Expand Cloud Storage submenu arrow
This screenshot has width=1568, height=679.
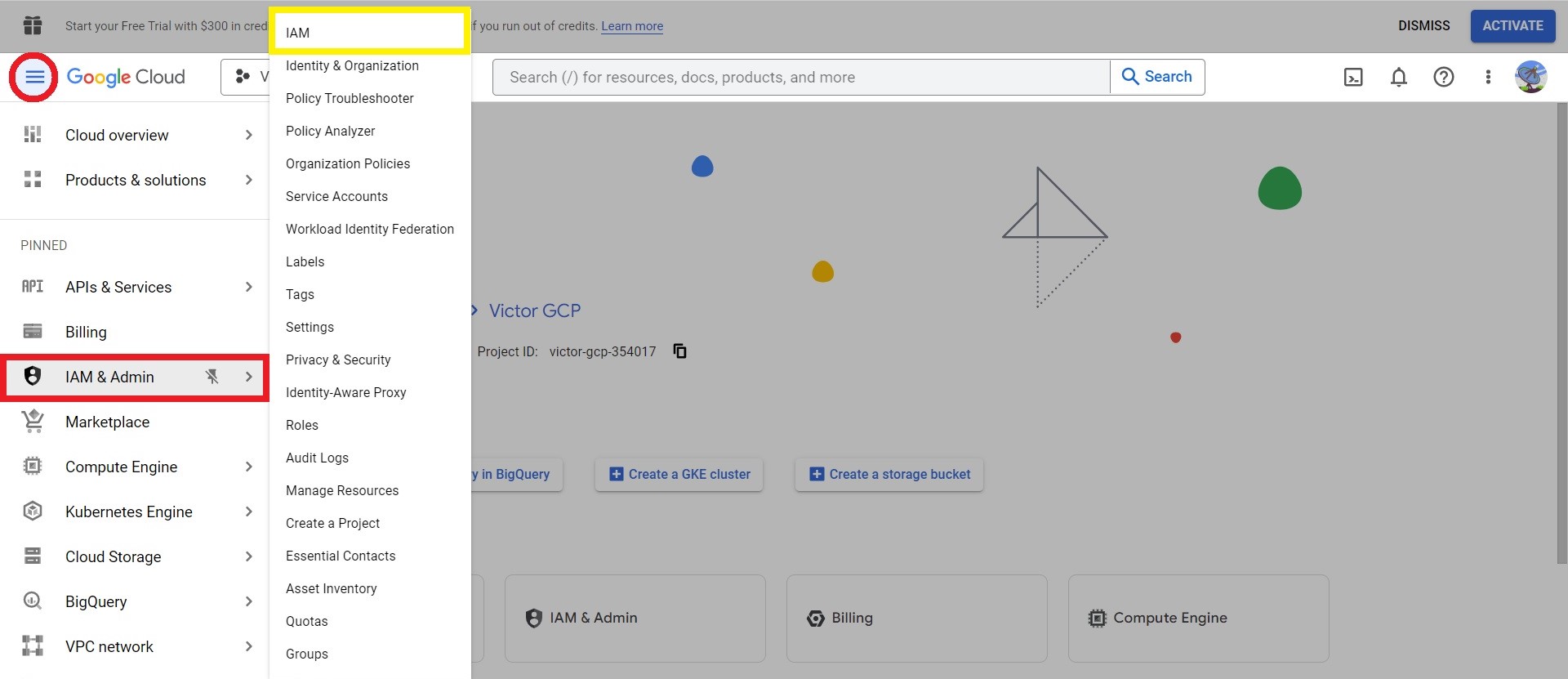pyautogui.click(x=249, y=556)
